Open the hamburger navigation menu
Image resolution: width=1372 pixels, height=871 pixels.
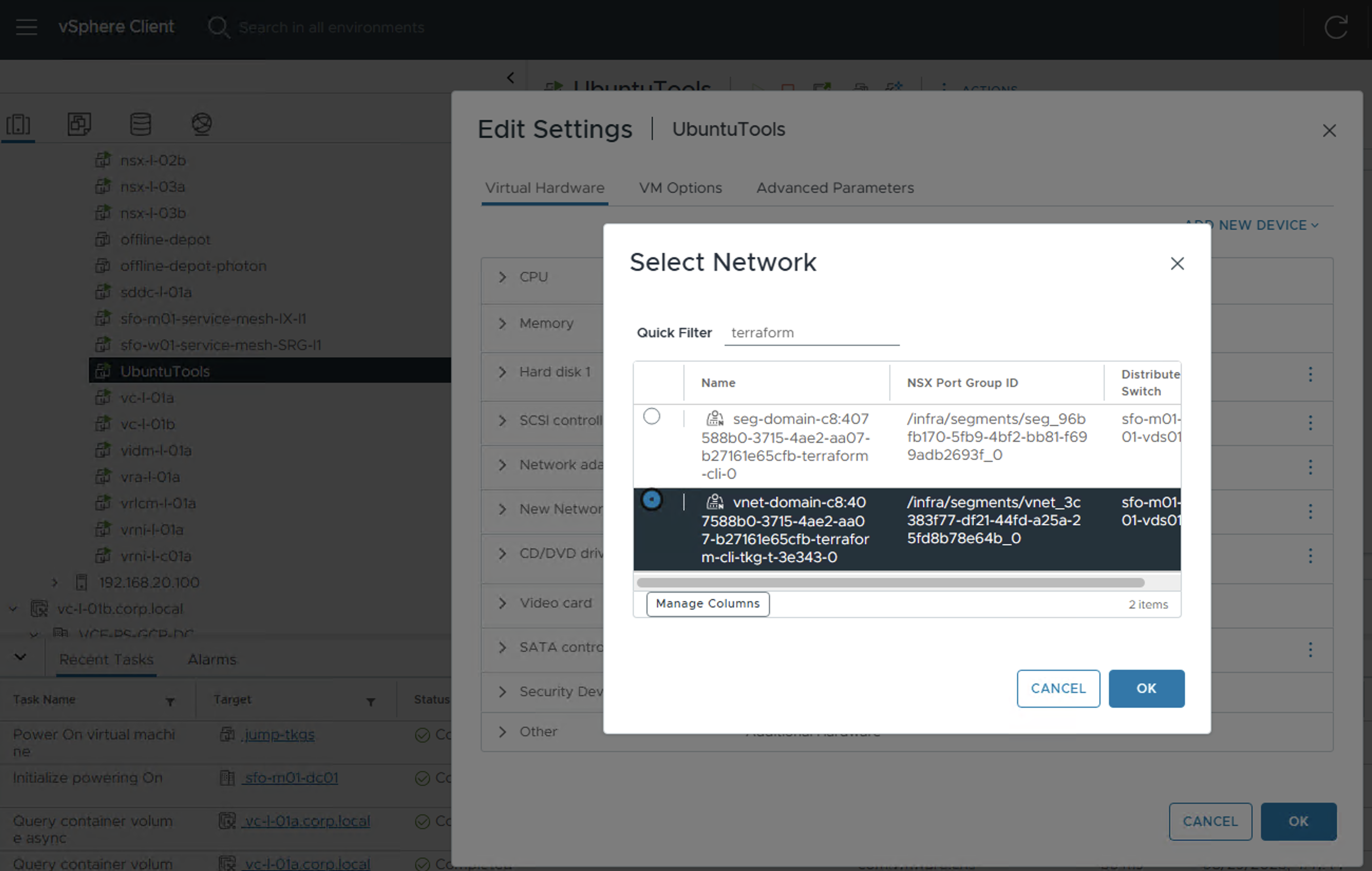[26, 27]
